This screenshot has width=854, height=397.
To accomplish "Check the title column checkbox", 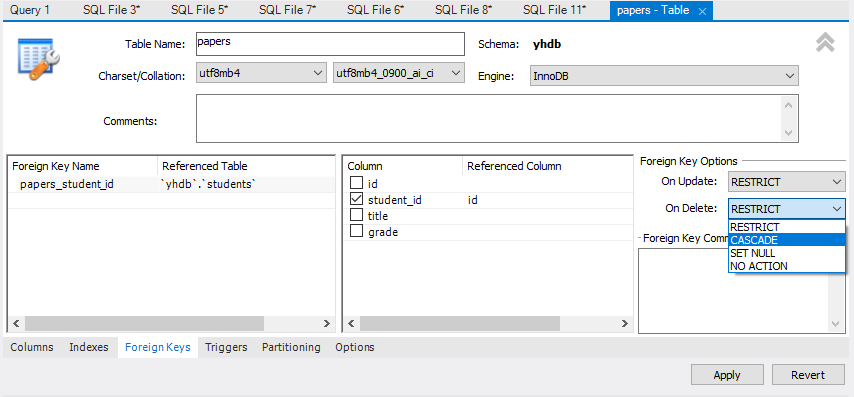I will (356, 215).
